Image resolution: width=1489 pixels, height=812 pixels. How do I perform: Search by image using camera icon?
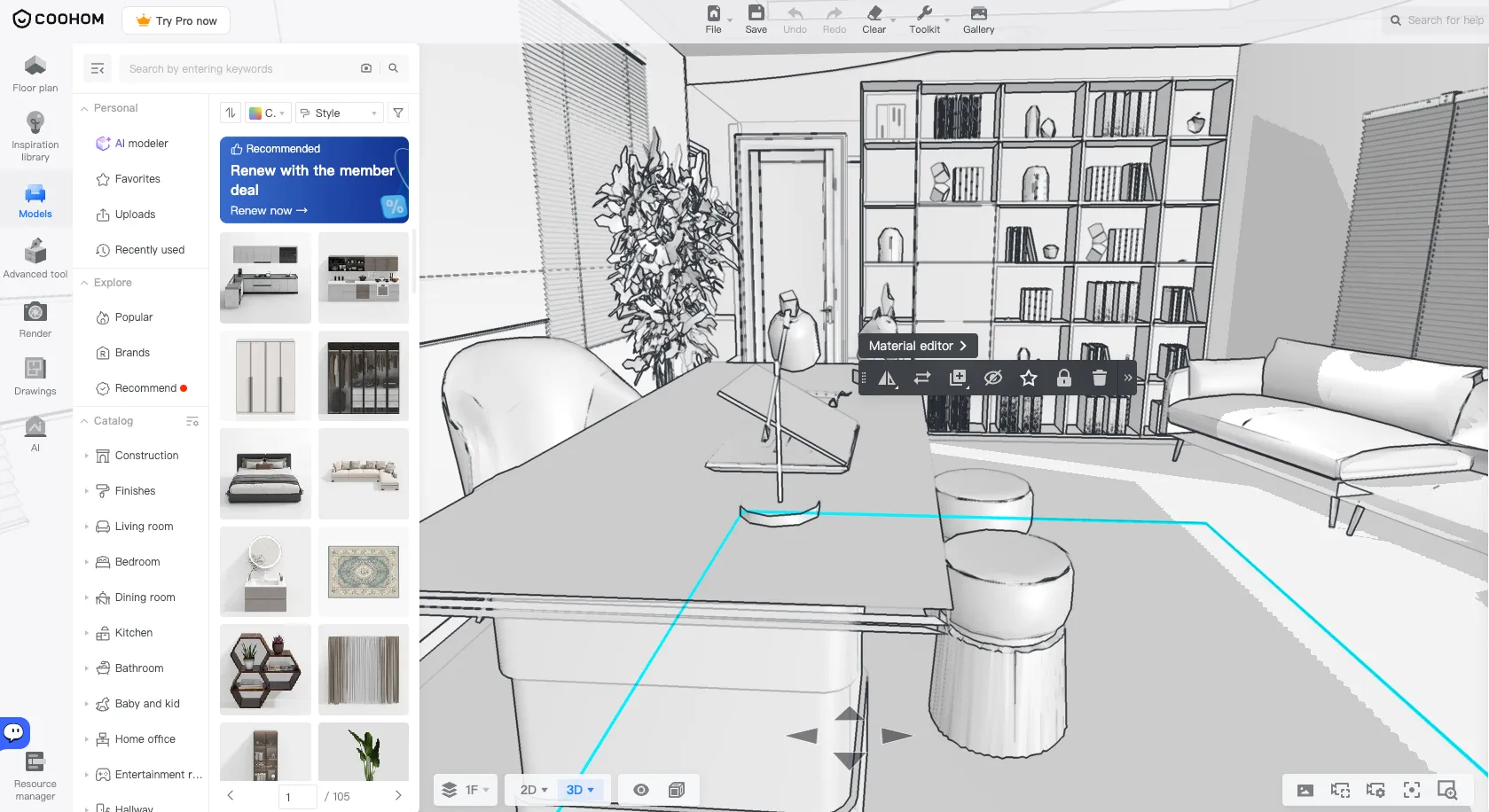(366, 68)
